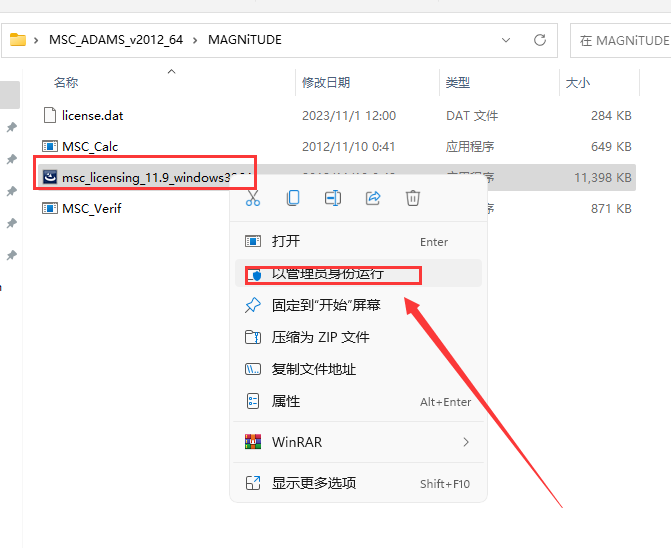The height and width of the screenshot is (548, 671).
Task: Choose 打开 from the context menu
Action: pos(358,241)
